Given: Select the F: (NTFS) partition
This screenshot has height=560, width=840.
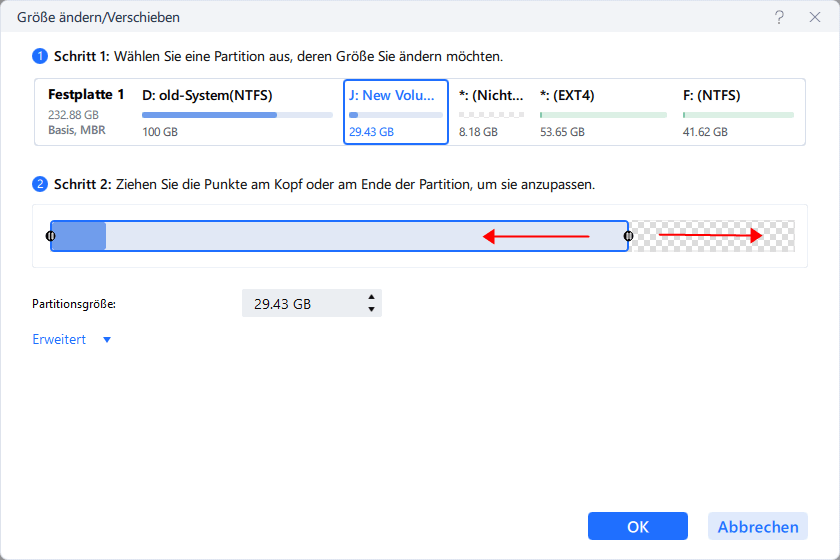Looking at the screenshot, I should [x=738, y=113].
